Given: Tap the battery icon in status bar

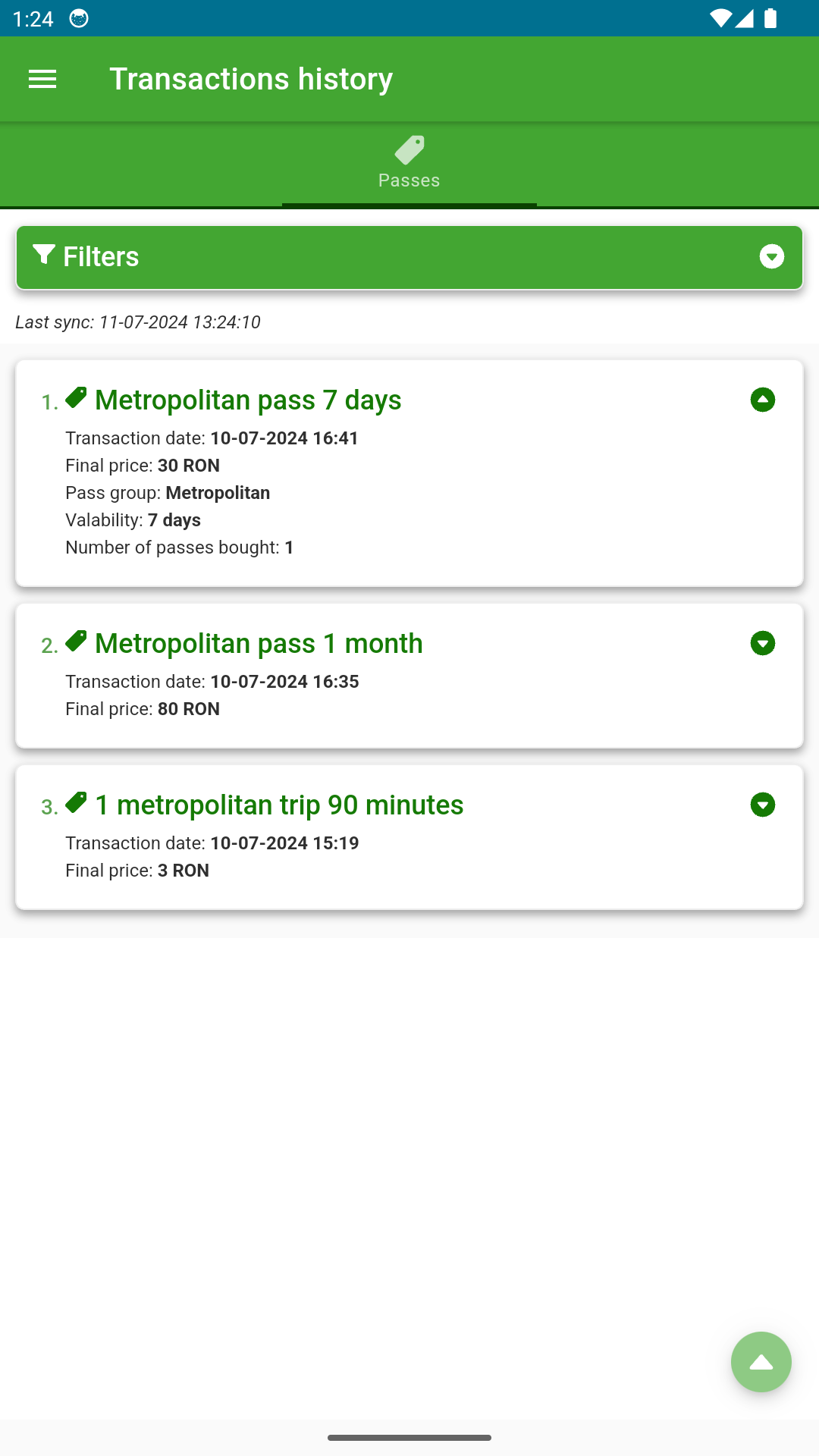Looking at the screenshot, I should [x=770, y=18].
